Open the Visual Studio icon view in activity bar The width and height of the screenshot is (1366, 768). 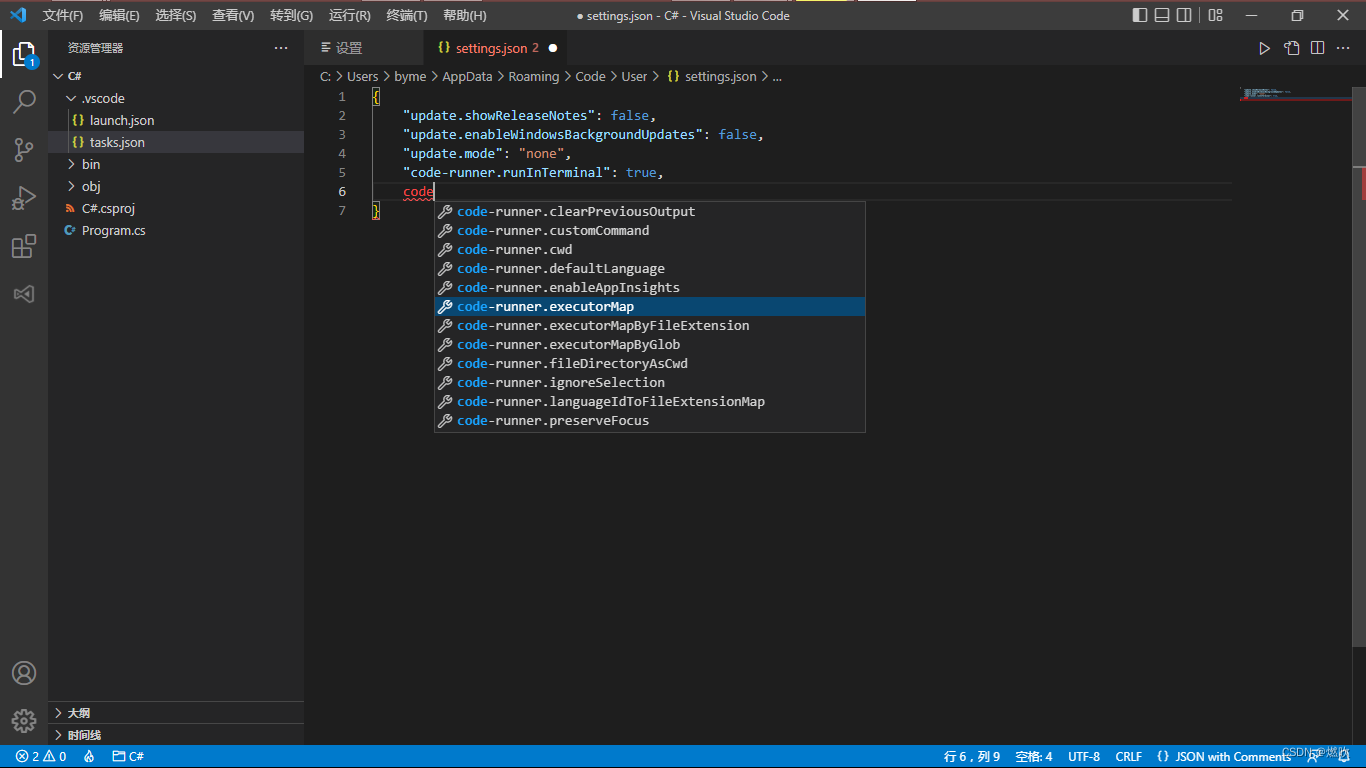click(x=24, y=294)
